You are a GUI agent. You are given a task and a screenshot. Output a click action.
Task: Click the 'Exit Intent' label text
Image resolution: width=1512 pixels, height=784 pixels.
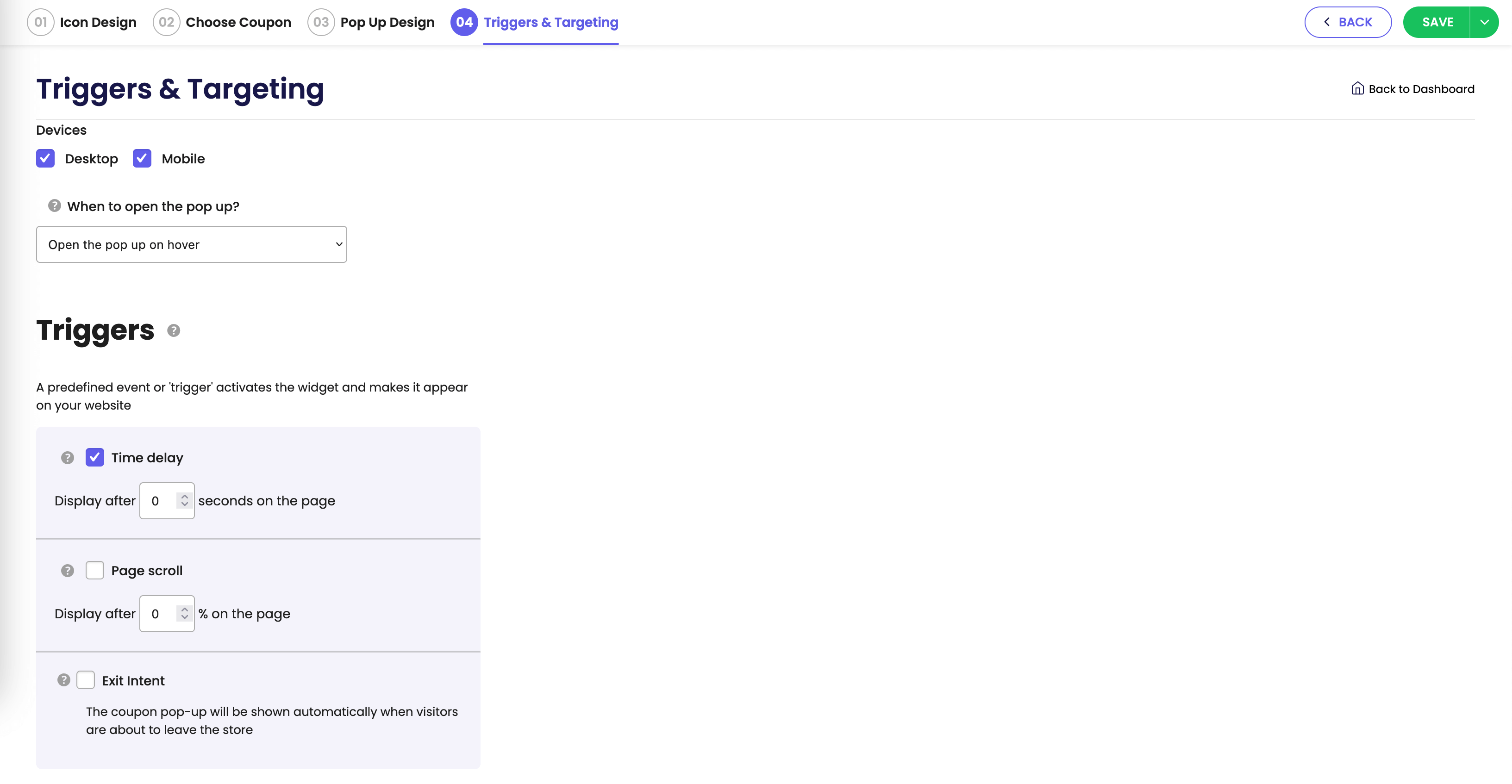tap(133, 681)
